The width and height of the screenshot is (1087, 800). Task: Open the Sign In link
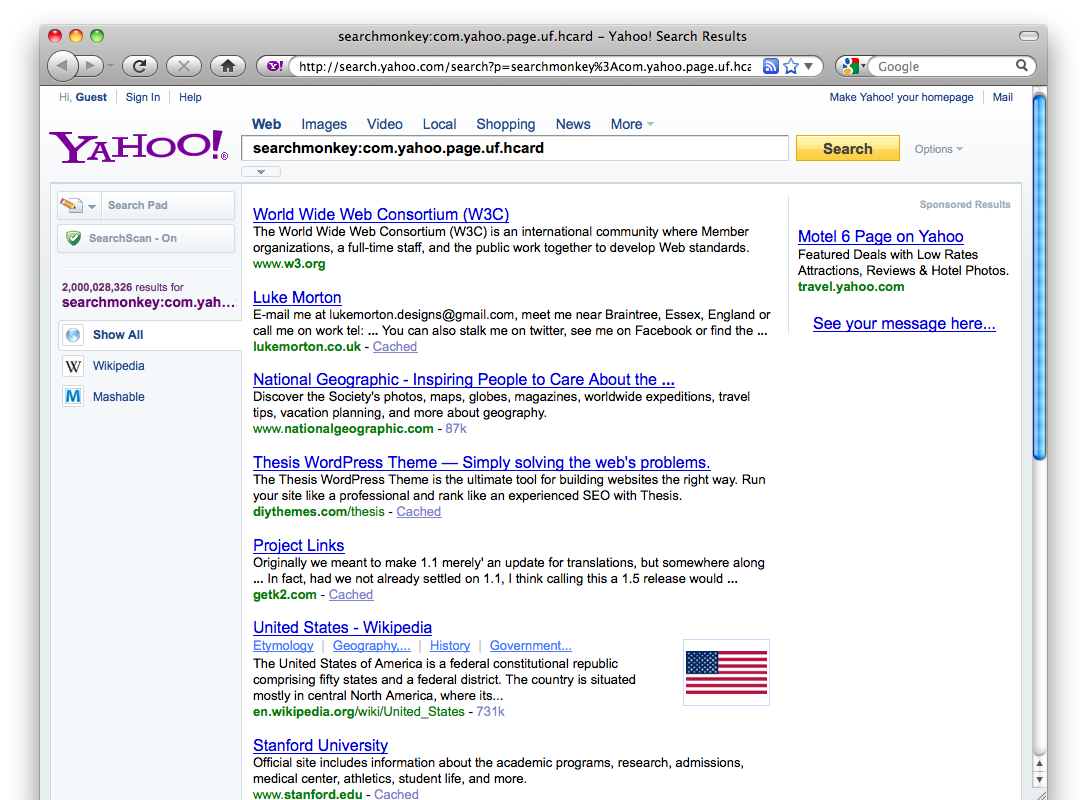pyautogui.click(x=143, y=97)
